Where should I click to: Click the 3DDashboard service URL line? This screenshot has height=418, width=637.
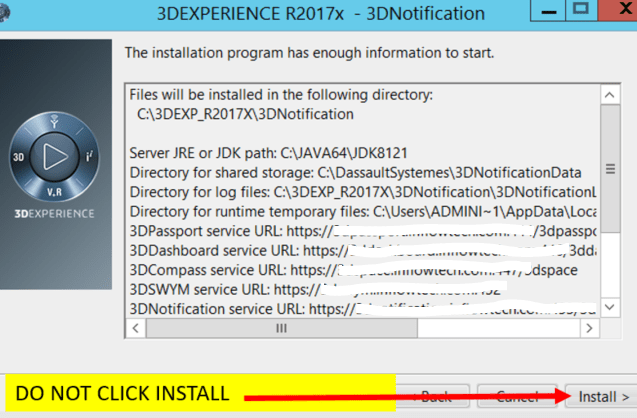tap(363, 251)
